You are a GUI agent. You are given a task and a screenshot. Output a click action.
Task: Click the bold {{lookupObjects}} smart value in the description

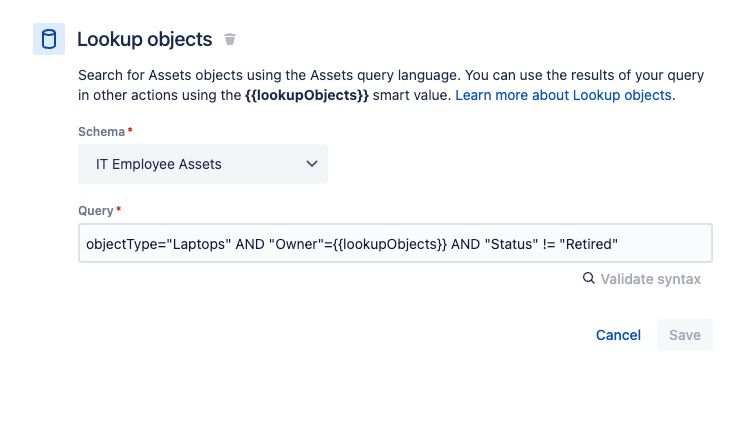pos(307,95)
